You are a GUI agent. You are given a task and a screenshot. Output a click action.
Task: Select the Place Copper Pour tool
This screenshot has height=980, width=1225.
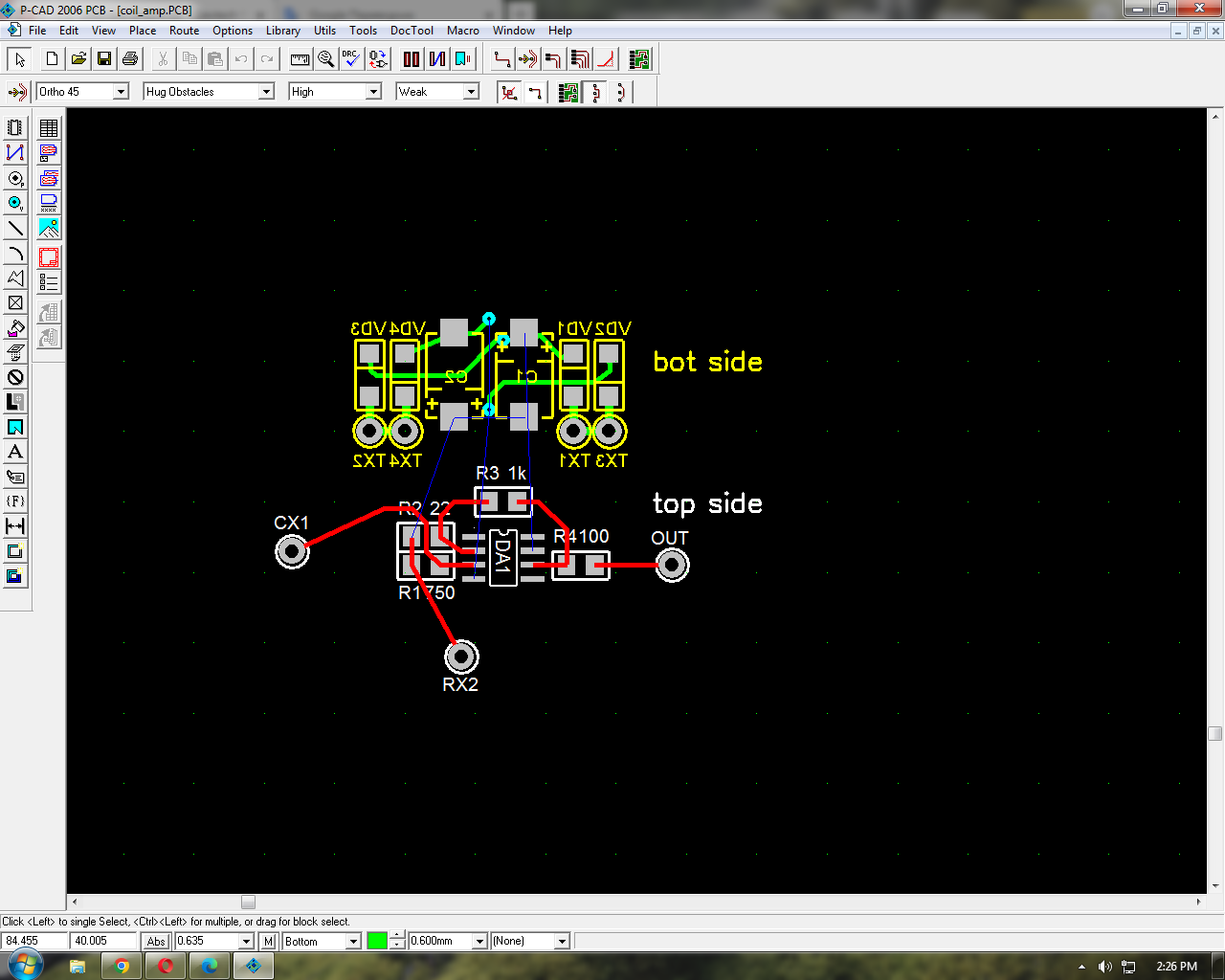15,327
